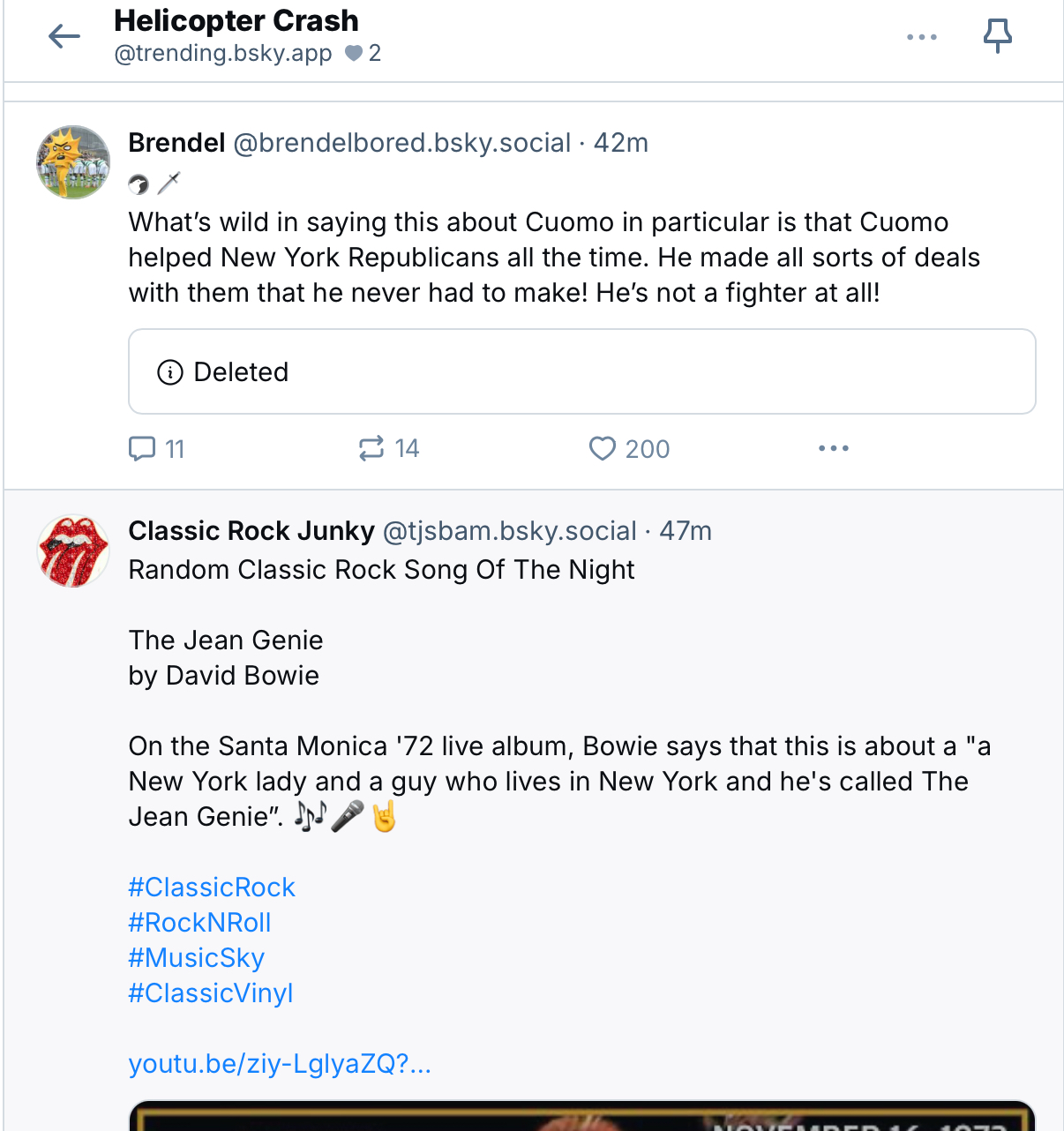Open more options on Brendel's post

point(833,448)
